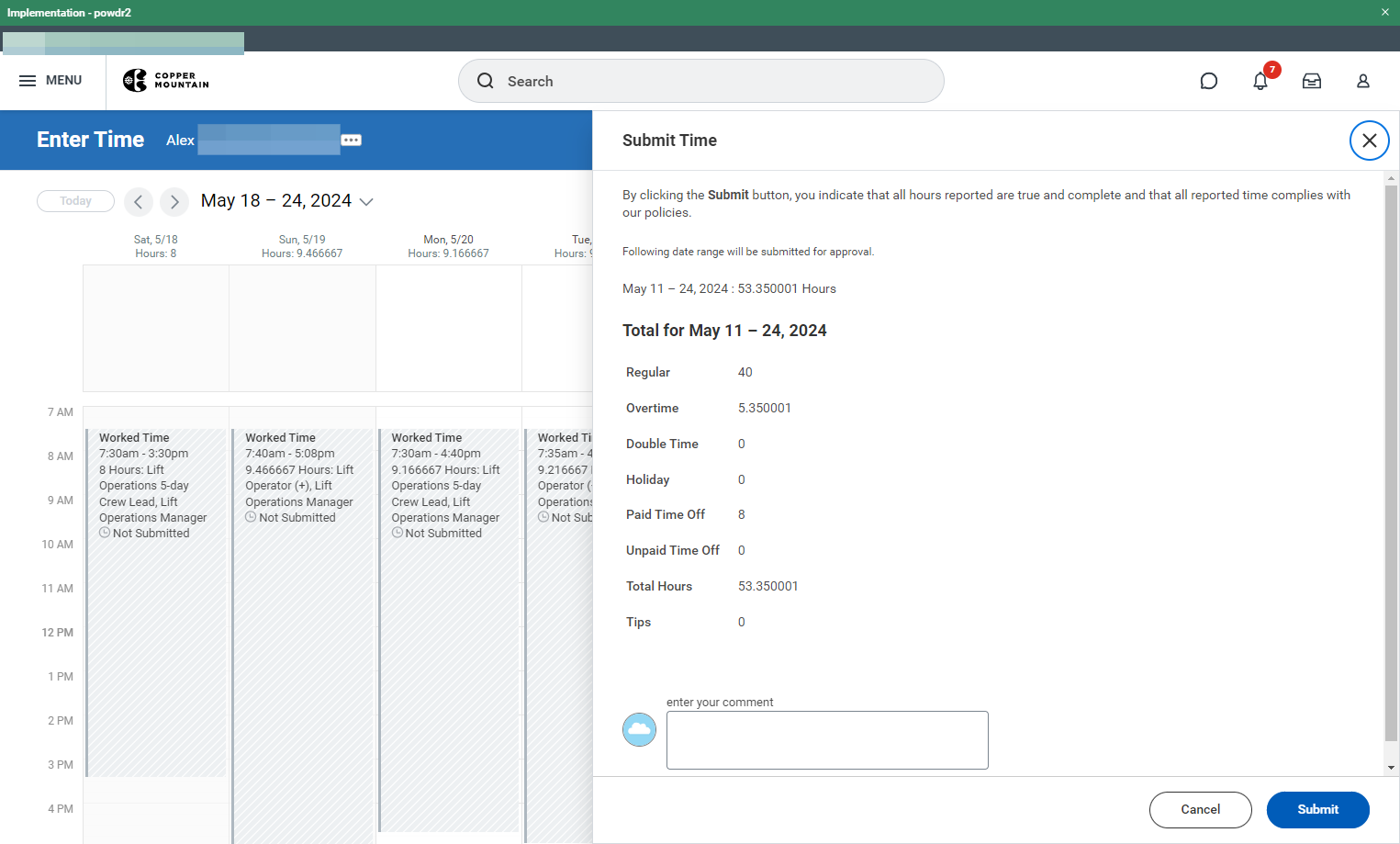
Task: Open the inbox tray icon
Action: pyautogui.click(x=1312, y=81)
